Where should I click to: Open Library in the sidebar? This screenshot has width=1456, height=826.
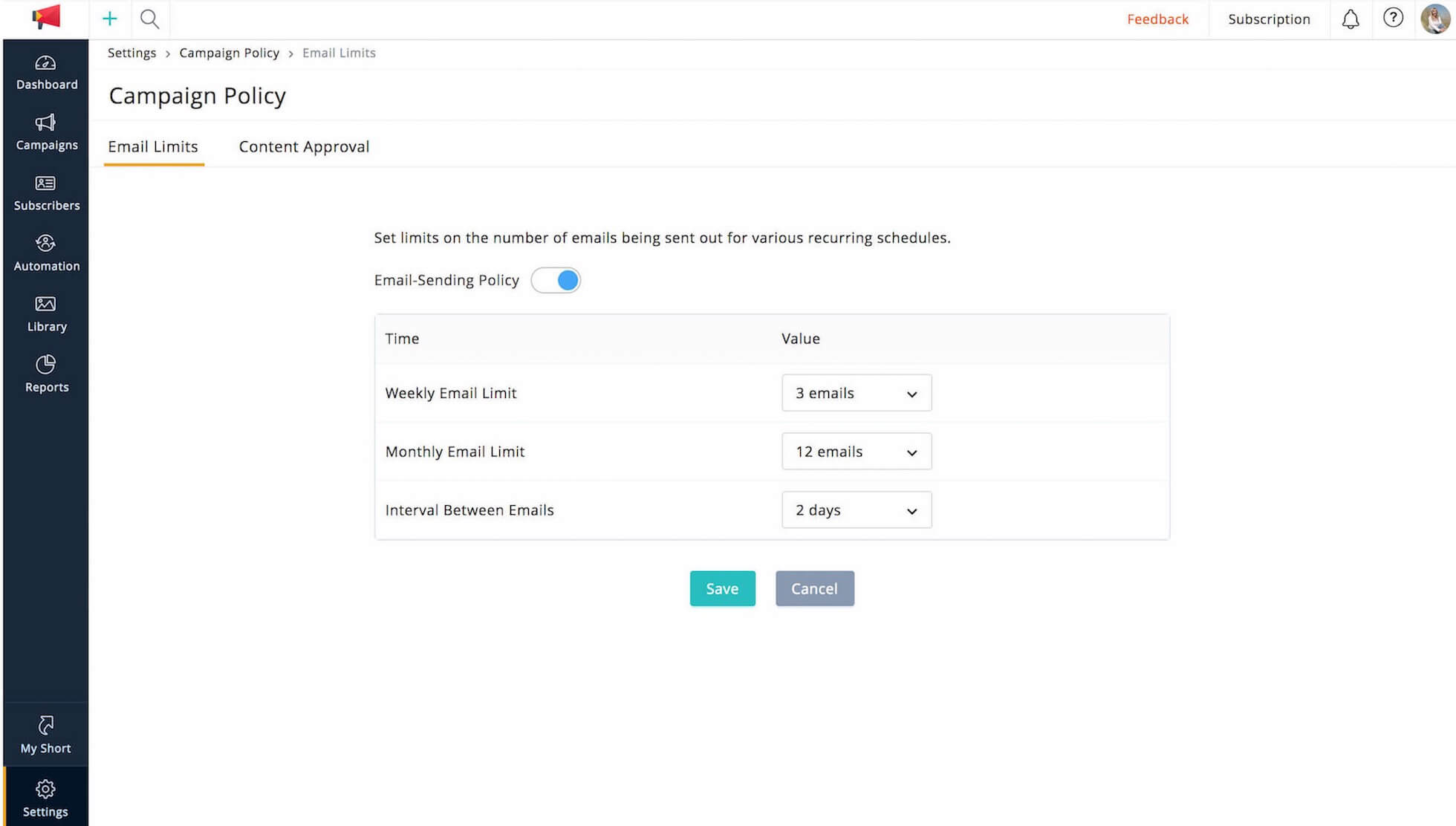click(46, 315)
